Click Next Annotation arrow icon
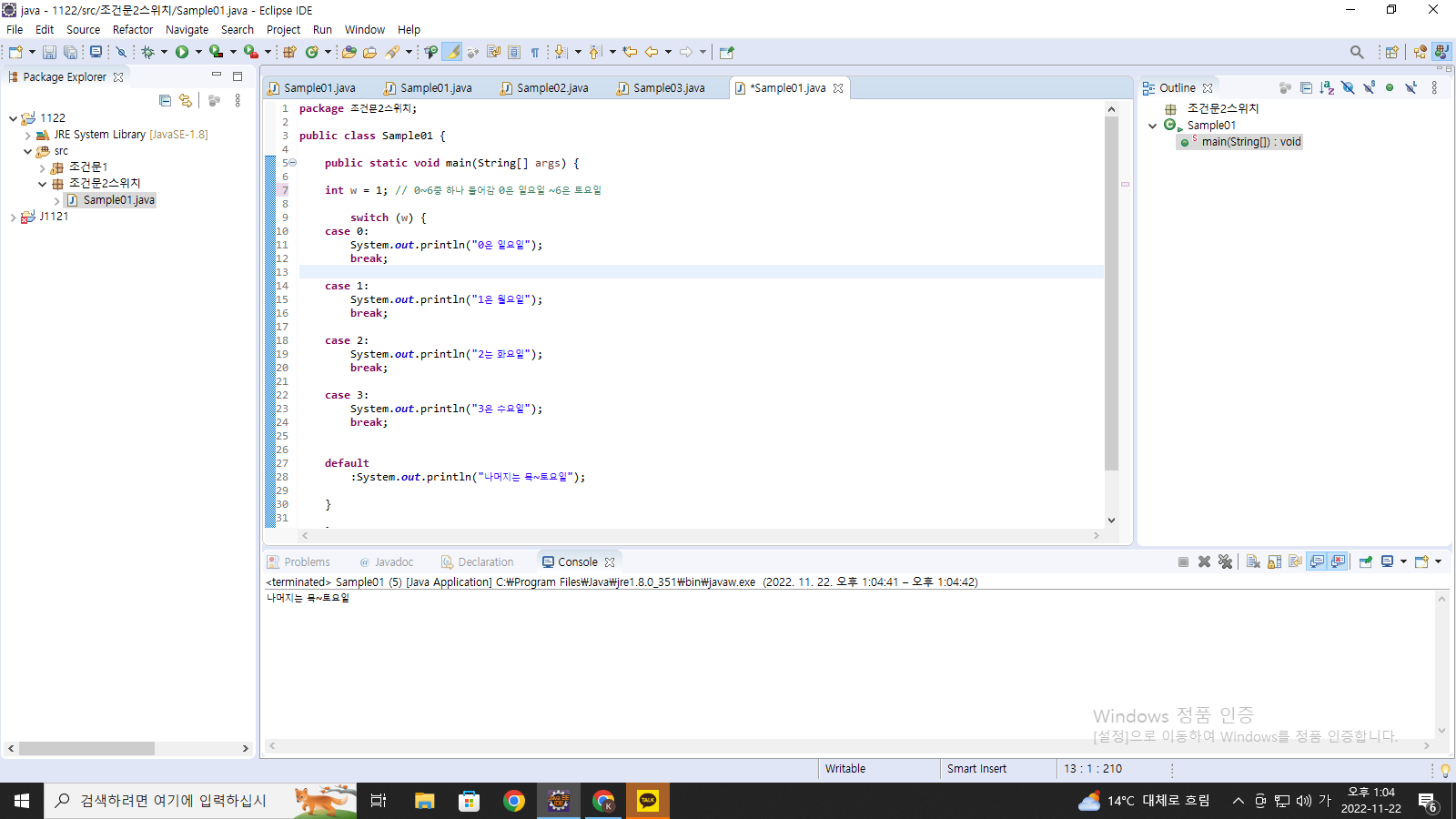Image resolution: width=1456 pixels, height=819 pixels. [561, 53]
